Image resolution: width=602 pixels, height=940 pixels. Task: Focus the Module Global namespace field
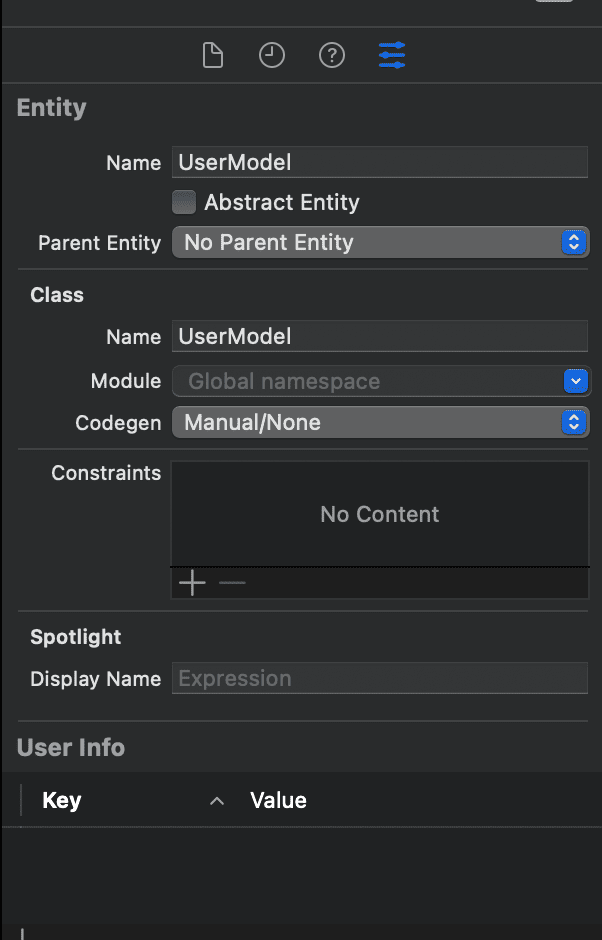click(x=367, y=381)
